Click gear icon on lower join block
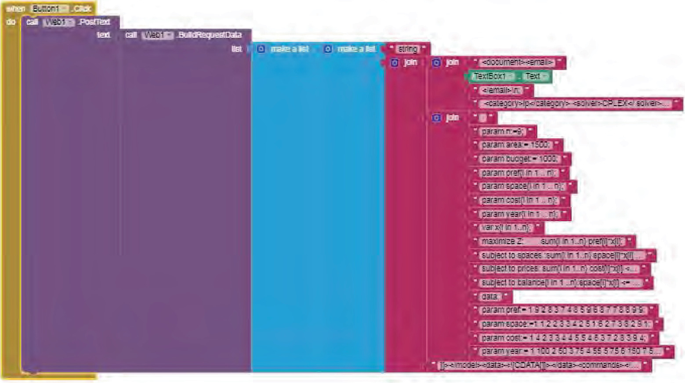Image resolution: width=685 pixels, height=383 pixels. pos(436,118)
